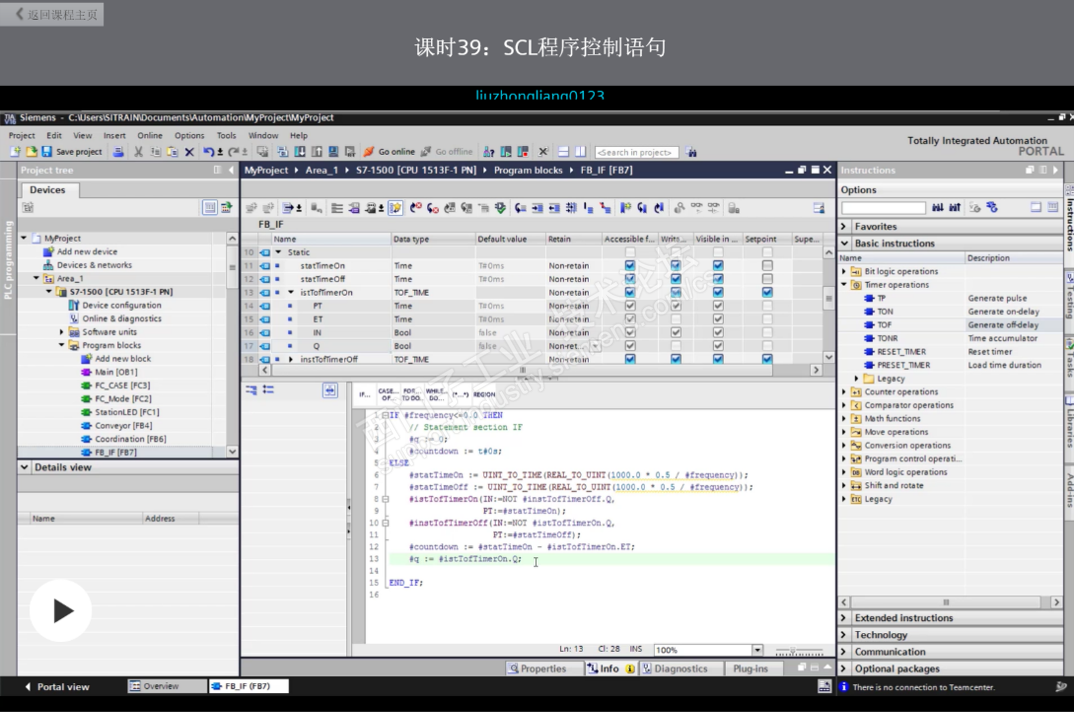Open the Project menu
The width and height of the screenshot is (1074, 712).
[22, 136]
